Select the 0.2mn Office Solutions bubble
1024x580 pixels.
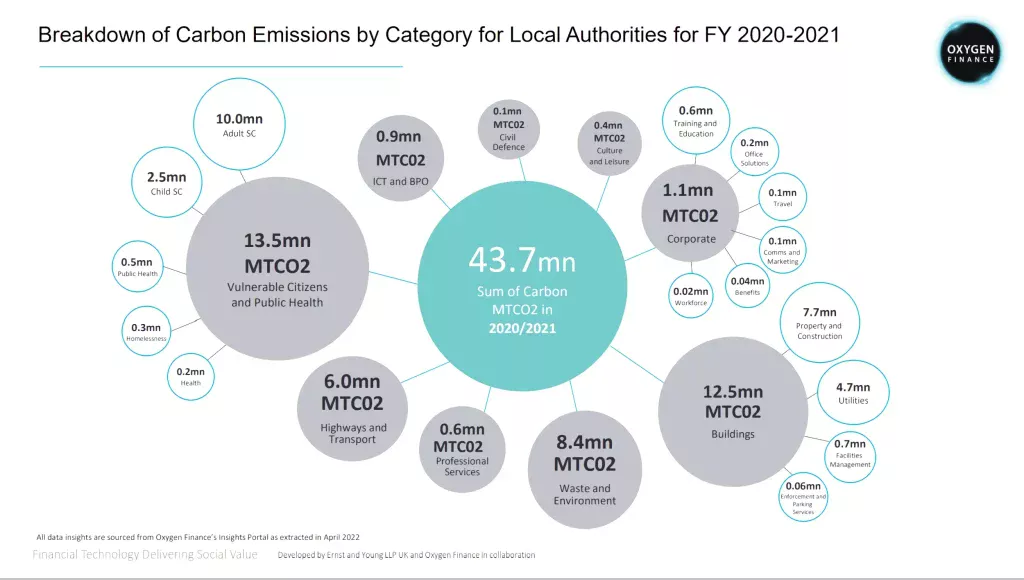[x=754, y=152]
